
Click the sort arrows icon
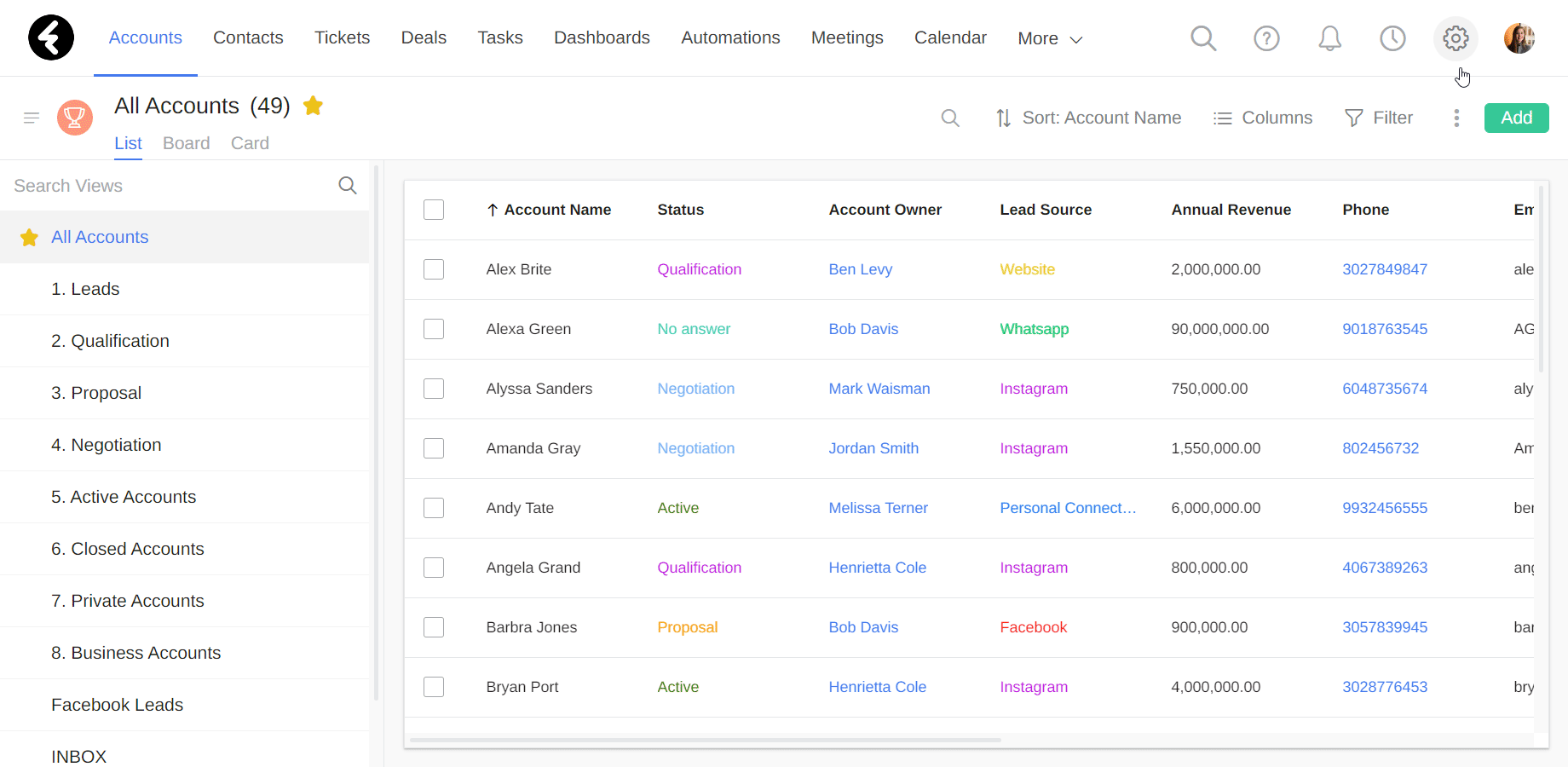[x=1004, y=118]
